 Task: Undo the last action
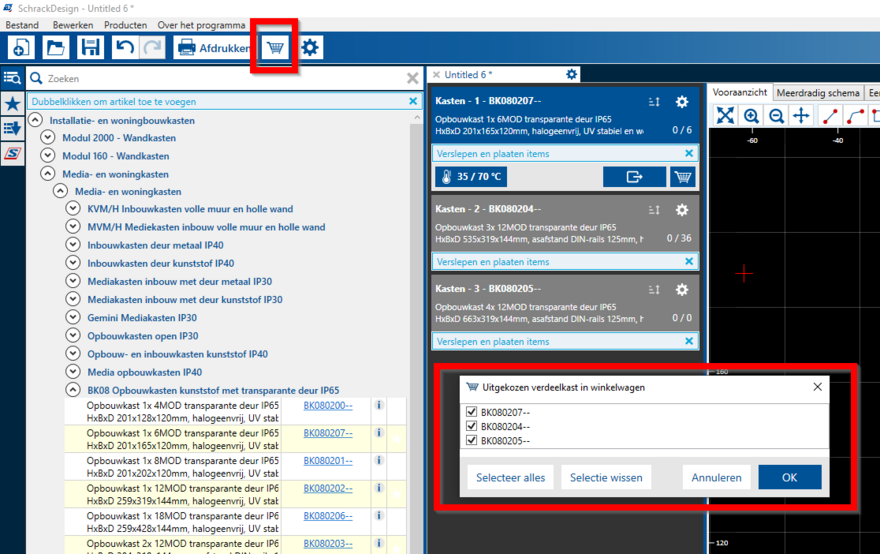pyautogui.click(x=125, y=48)
